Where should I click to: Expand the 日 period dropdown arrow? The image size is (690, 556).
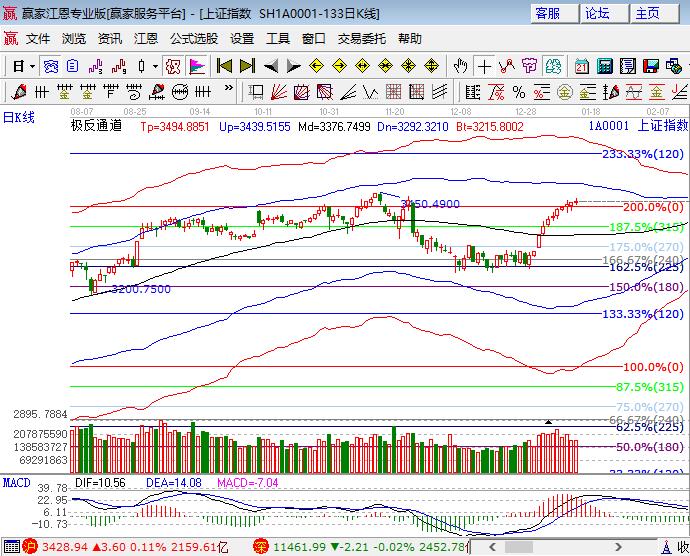coord(33,66)
